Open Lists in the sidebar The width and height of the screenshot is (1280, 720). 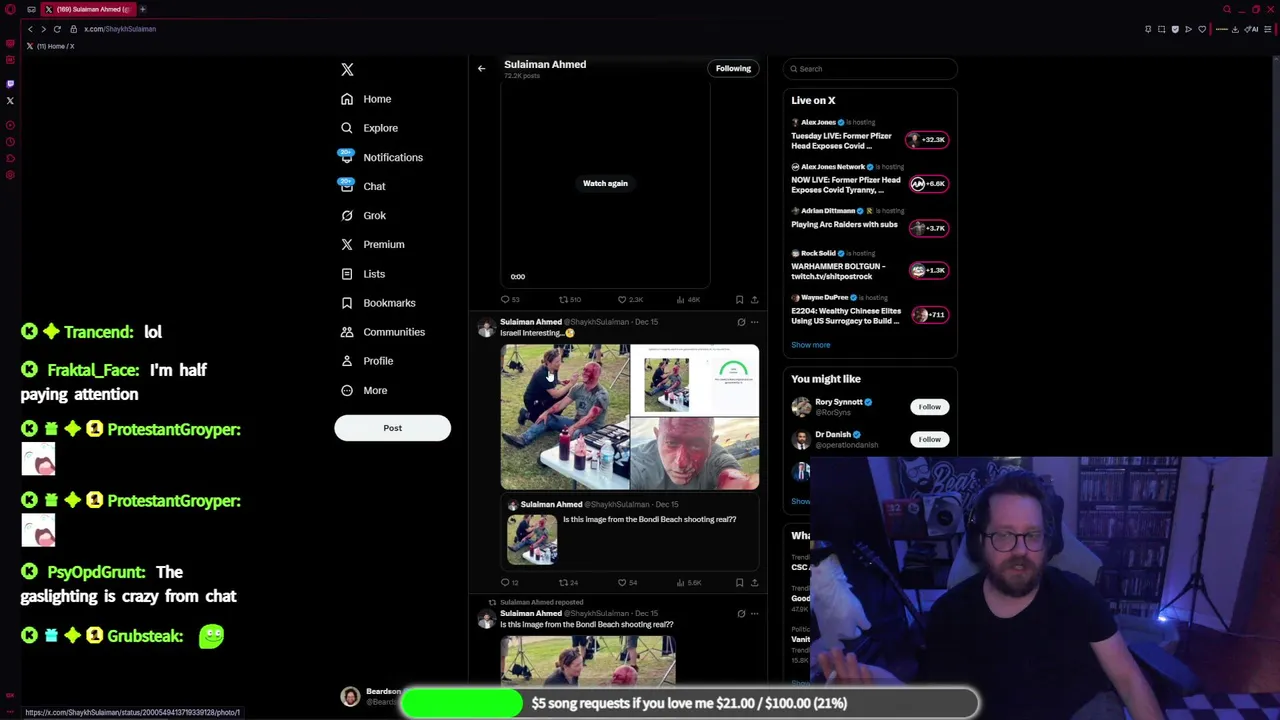pyautogui.click(x=363, y=273)
